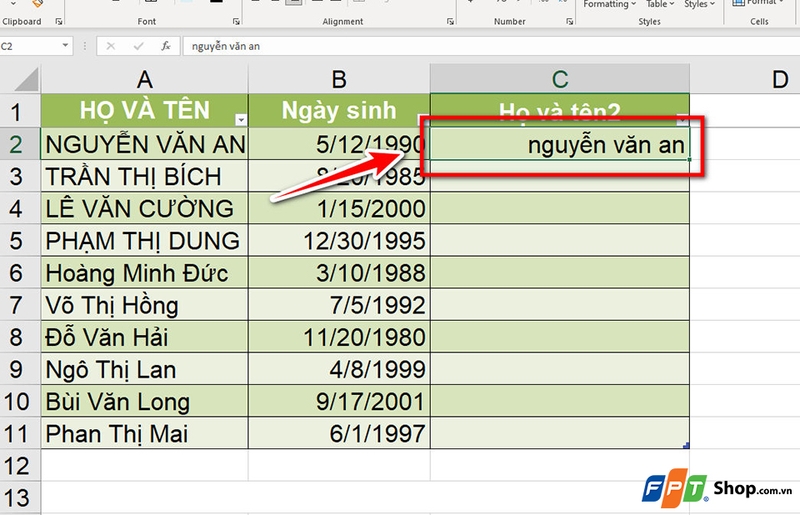Select column B header
Viewport: 800px width, 515px height.
pyautogui.click(x=339, y=79)
